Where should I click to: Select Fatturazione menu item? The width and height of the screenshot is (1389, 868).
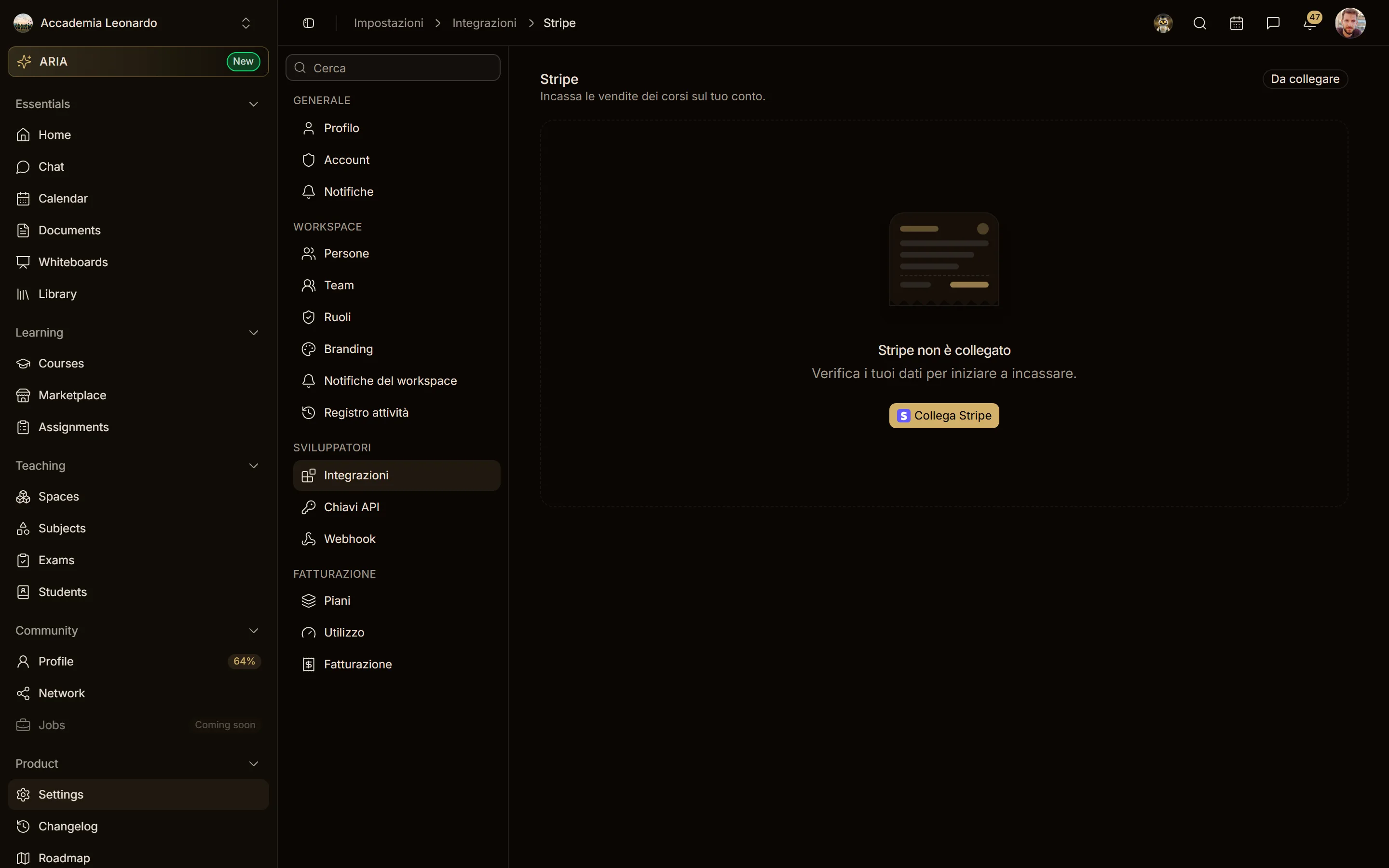396,664
